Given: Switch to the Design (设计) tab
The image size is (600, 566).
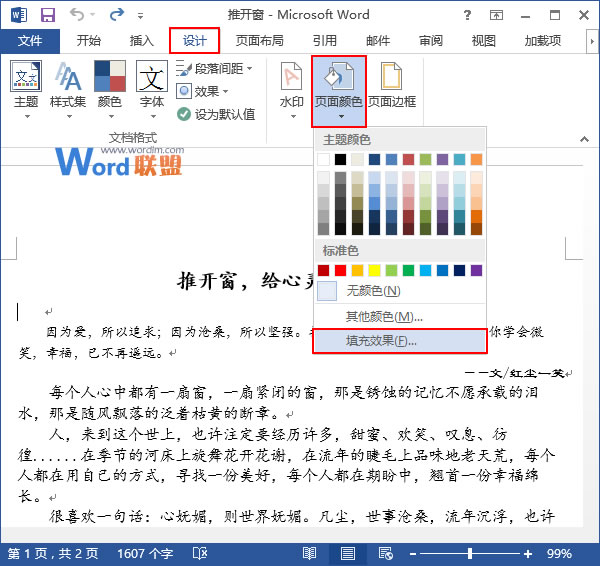Looking at the screenshot, I should (194, 41).
